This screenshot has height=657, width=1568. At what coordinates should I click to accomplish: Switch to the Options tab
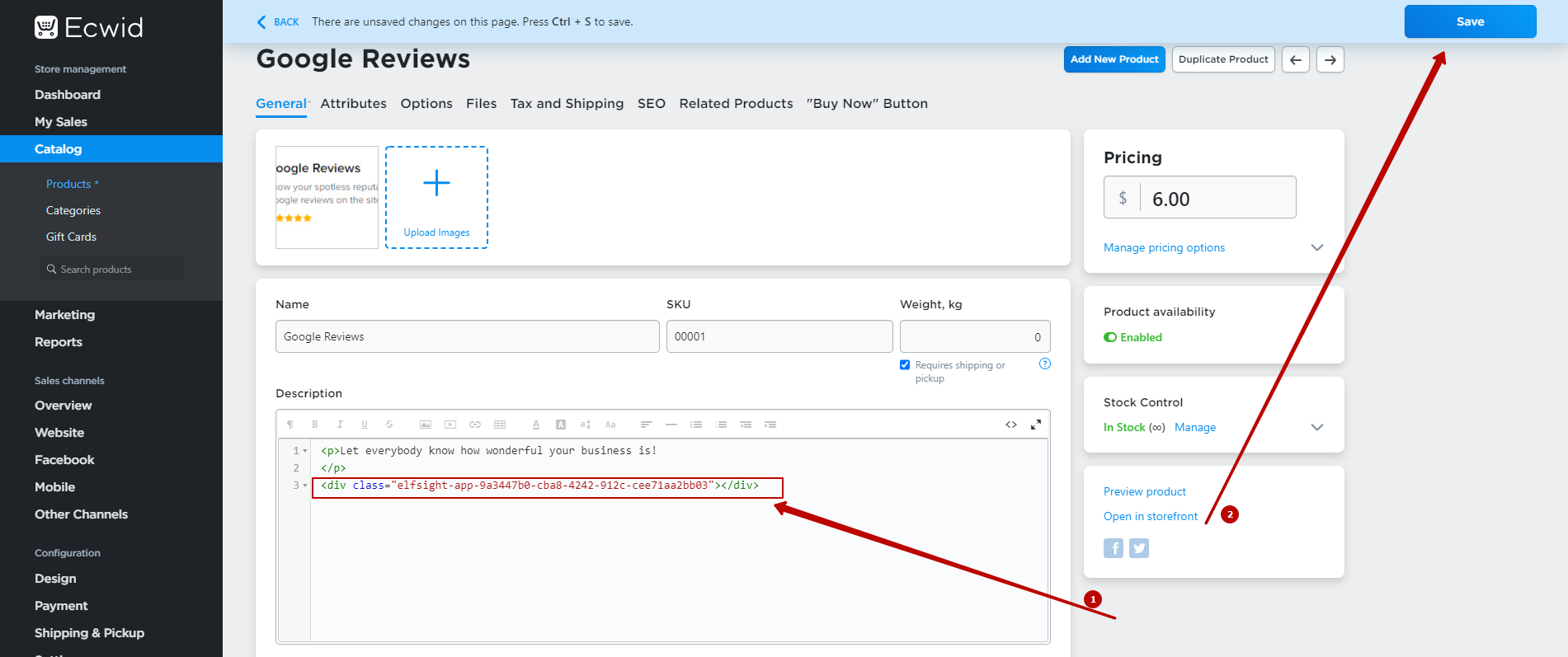[426, 103]
